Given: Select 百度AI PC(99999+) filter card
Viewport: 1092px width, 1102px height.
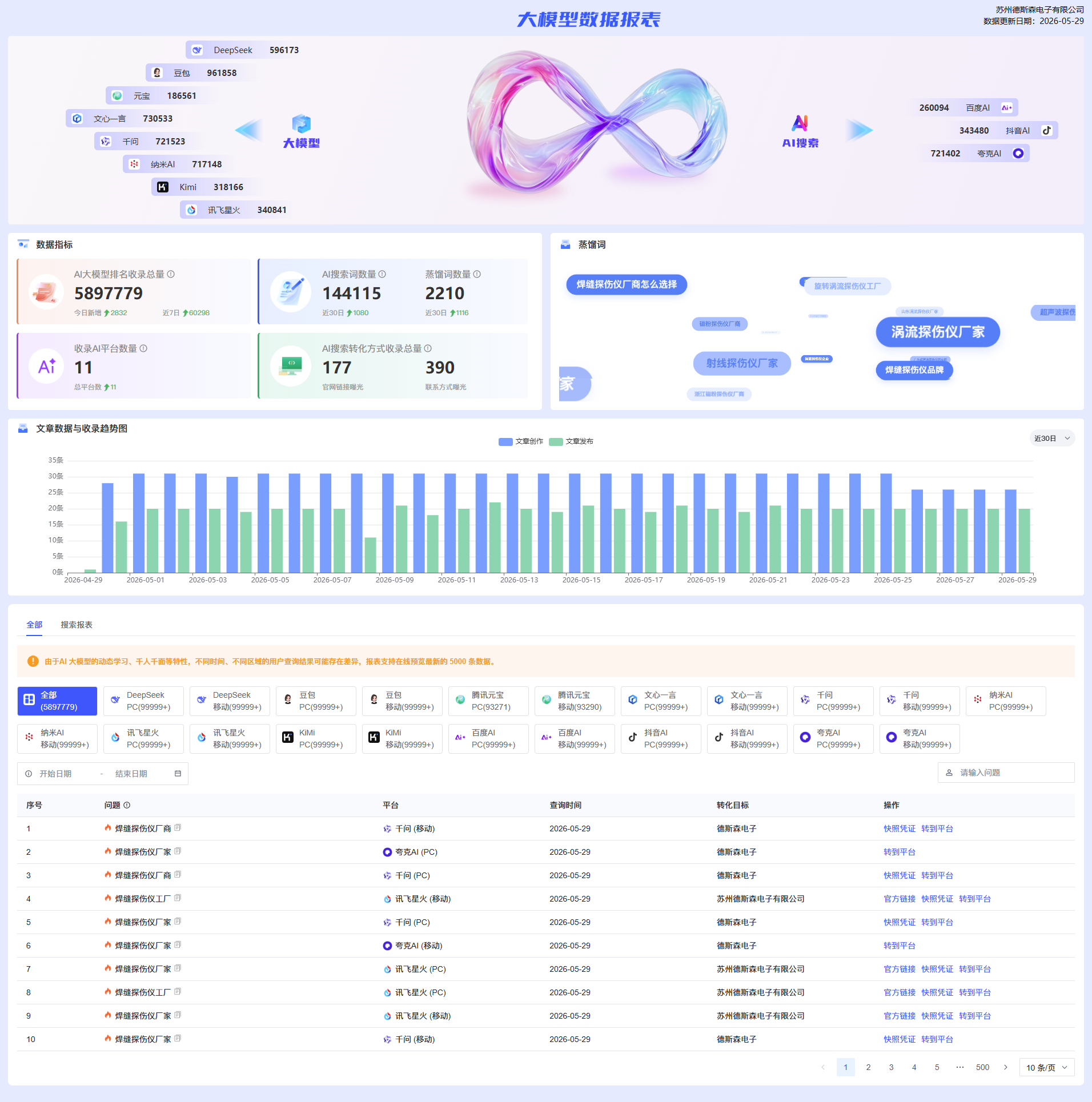Looking at the screenshot, I should [488, 739].
